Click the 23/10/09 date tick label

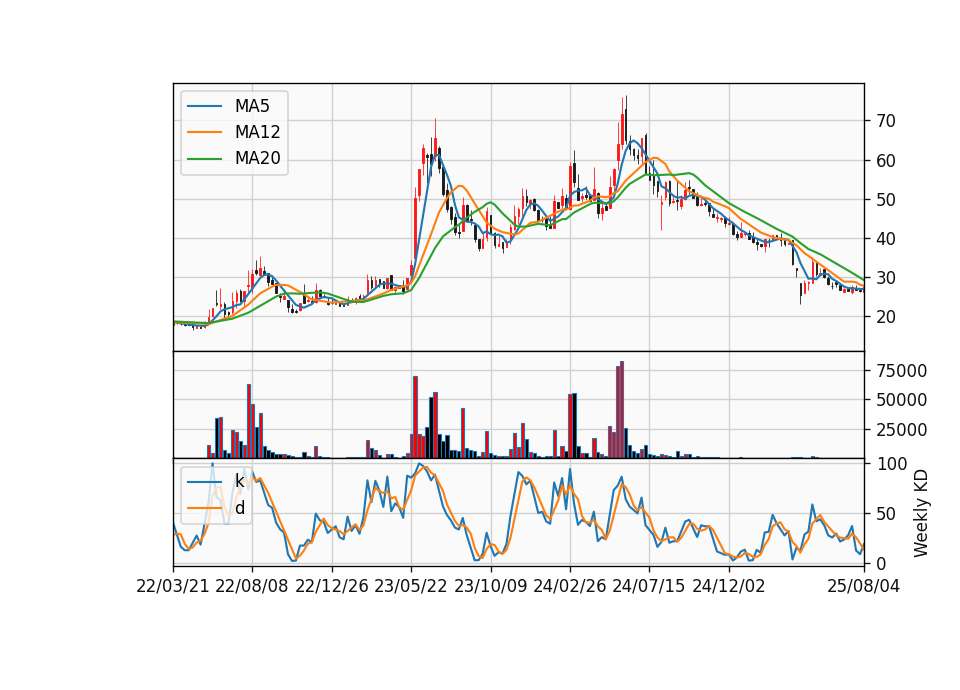point(490,586)
